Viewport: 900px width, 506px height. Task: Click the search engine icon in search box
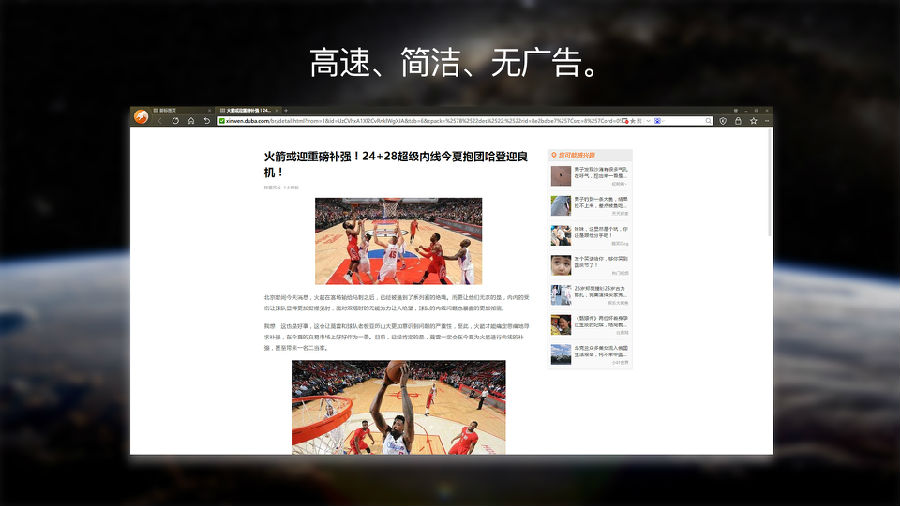(x=657, y=121)
